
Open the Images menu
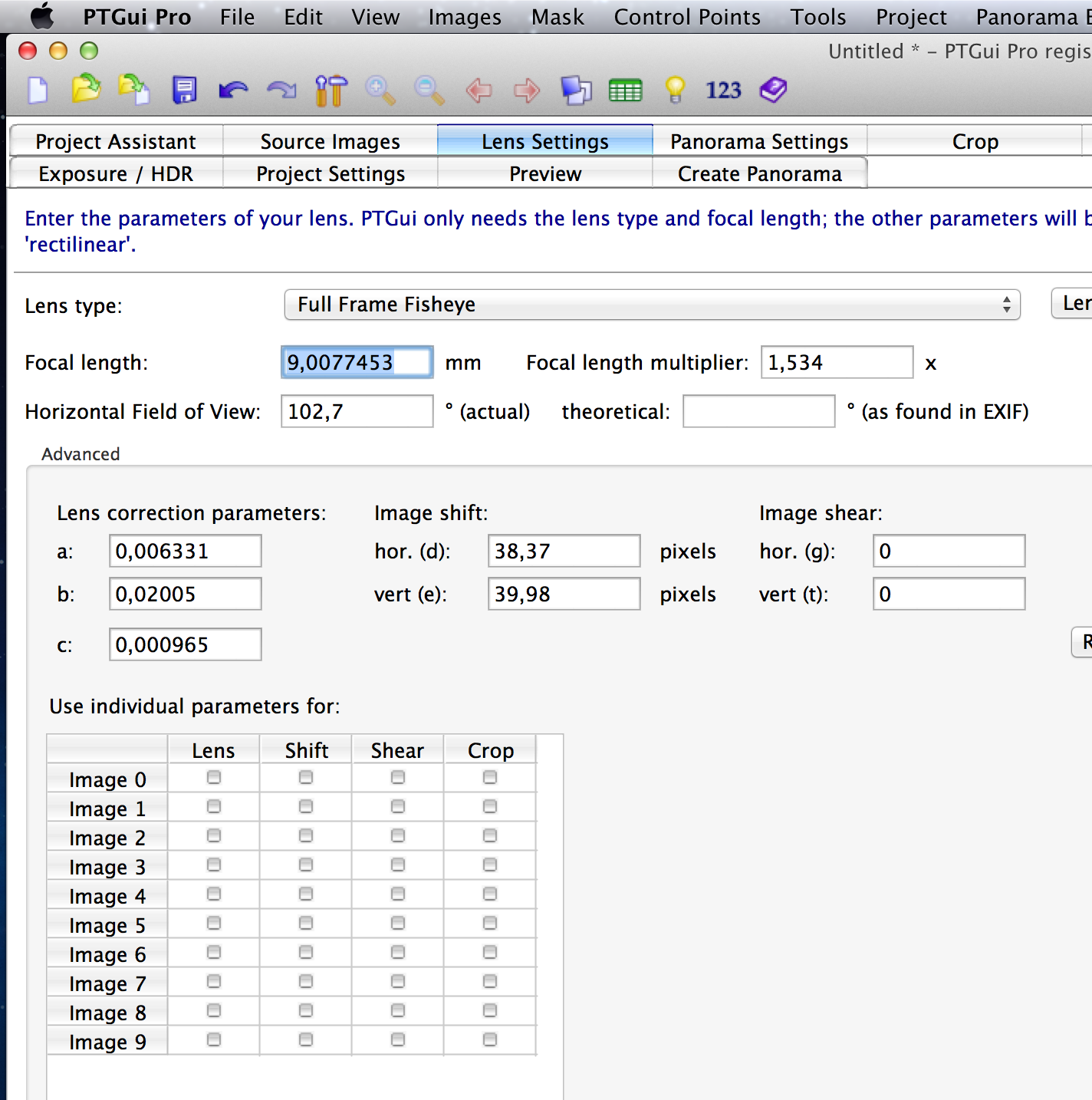click(465, 17)
